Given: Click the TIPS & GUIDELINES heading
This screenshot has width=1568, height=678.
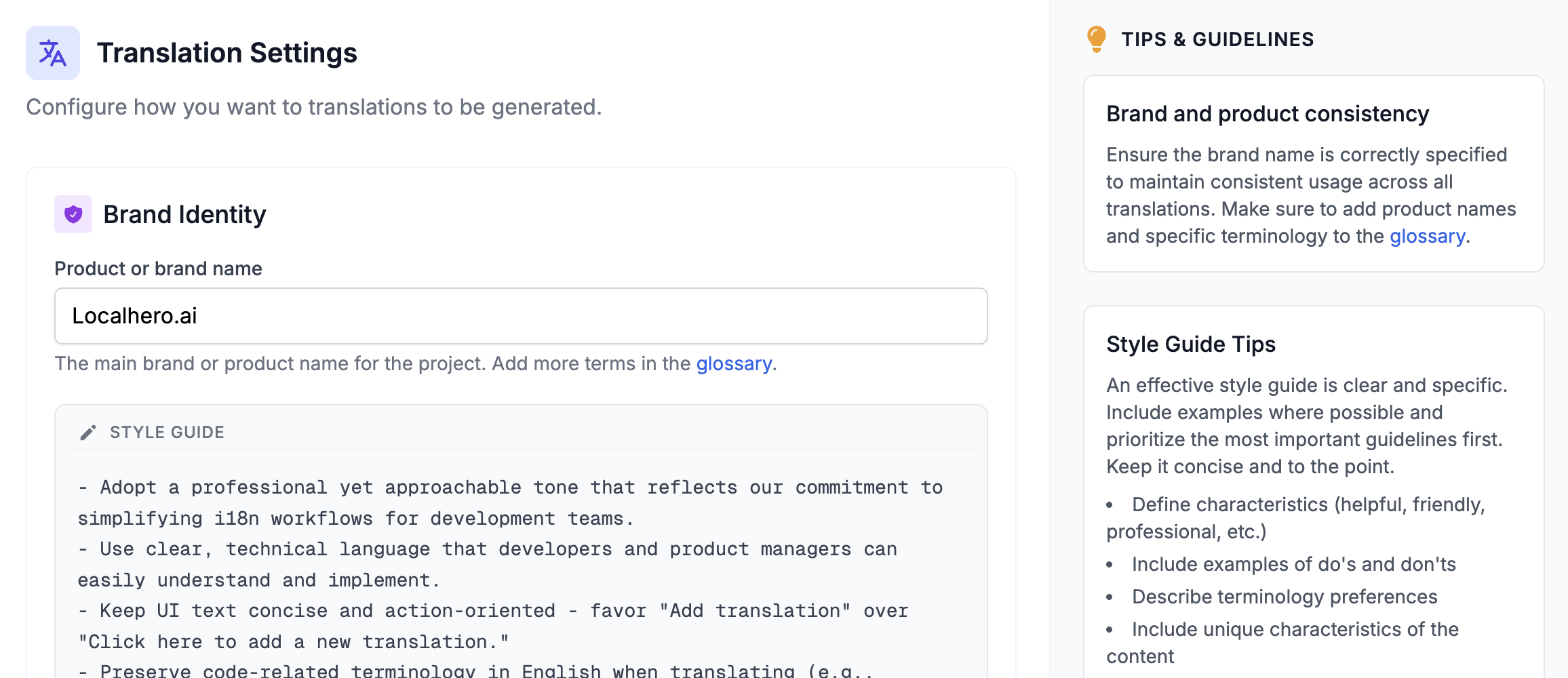Looking at the screenshot, I should pyautogui.click(x=1217, y=39).
